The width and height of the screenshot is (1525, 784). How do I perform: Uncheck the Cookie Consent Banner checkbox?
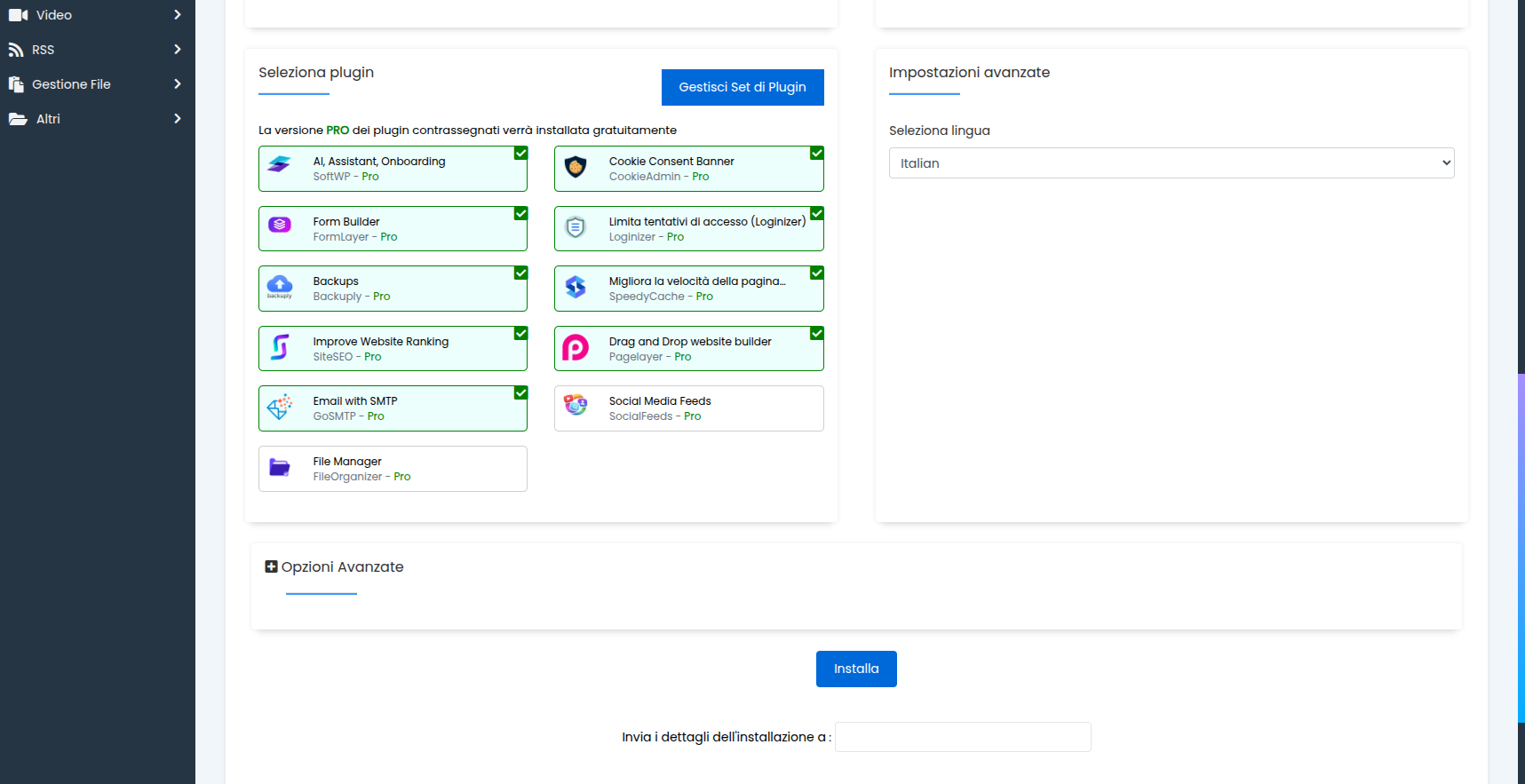pyautogui.click(x=817, y=154)
